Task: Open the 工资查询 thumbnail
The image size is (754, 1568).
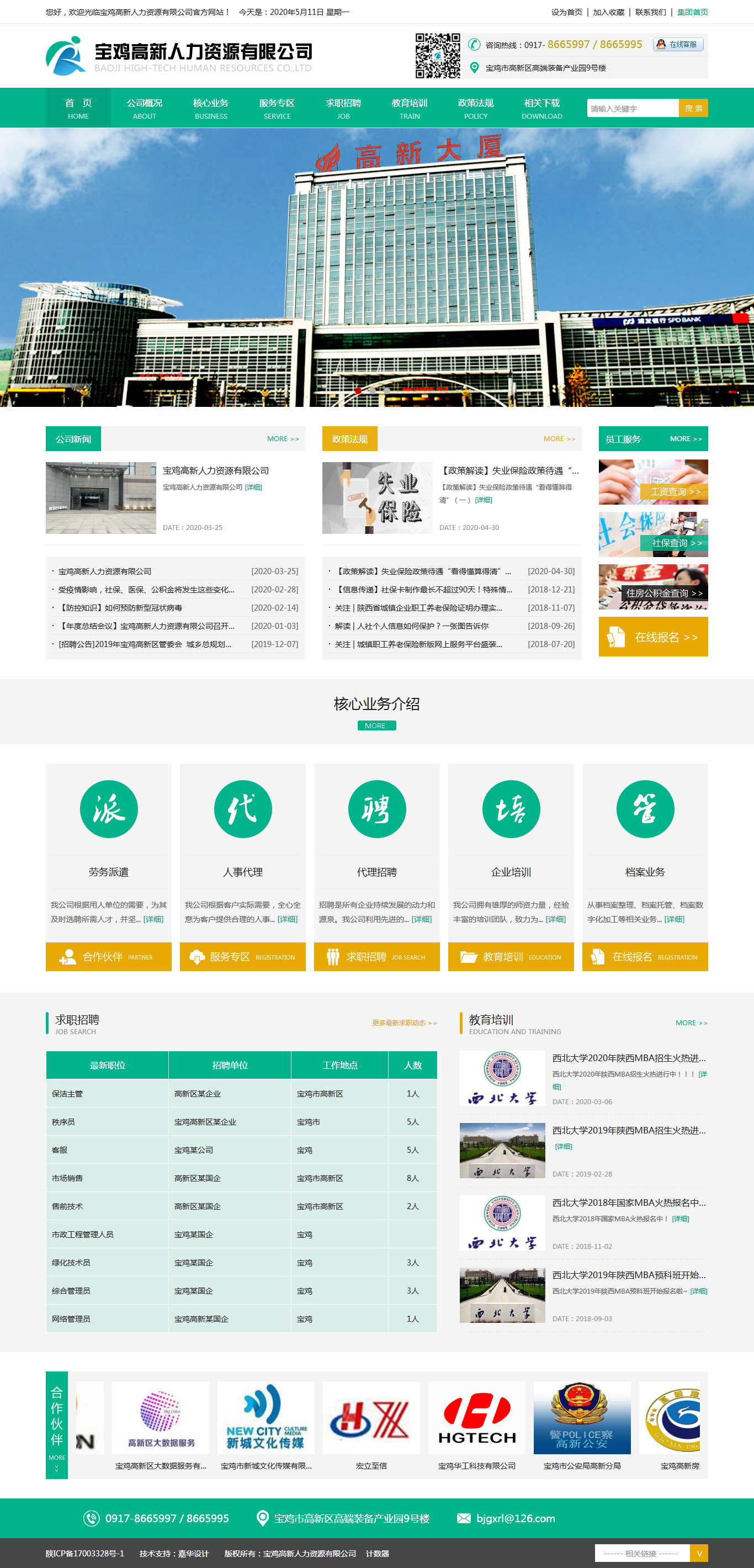Action: tap(654, 482)
